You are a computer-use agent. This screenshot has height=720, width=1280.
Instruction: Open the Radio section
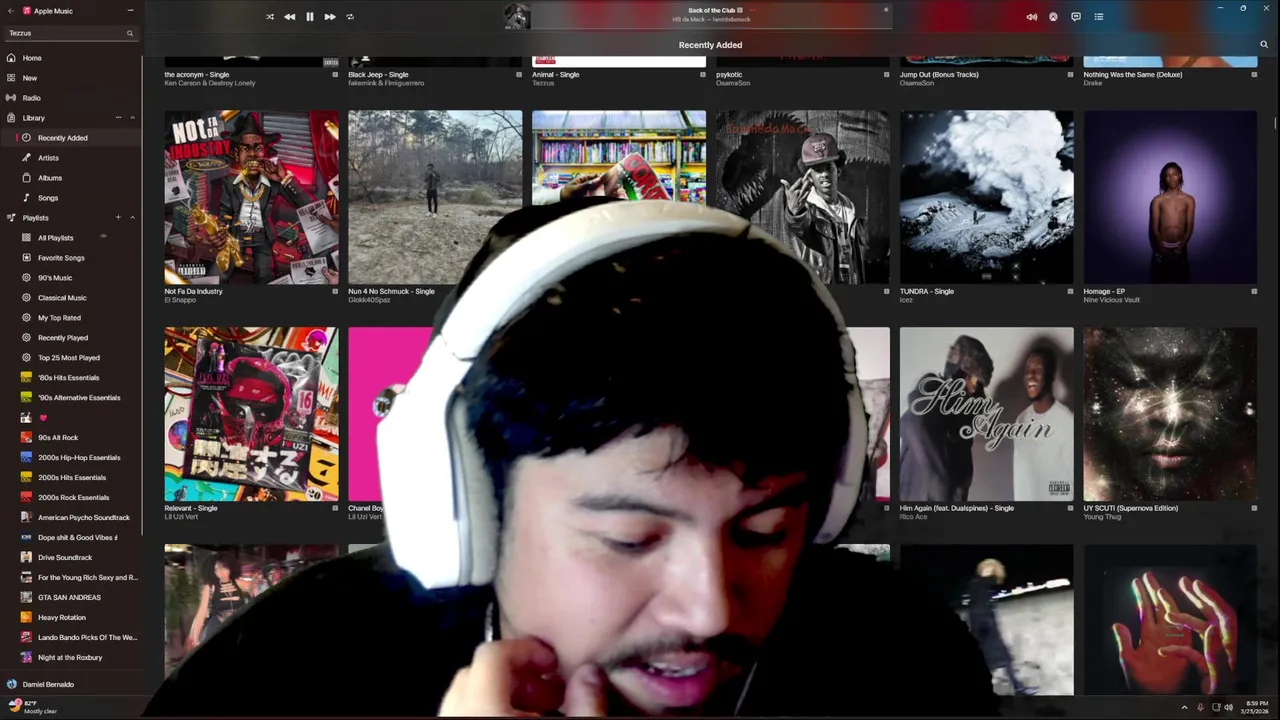click(70, 98)
